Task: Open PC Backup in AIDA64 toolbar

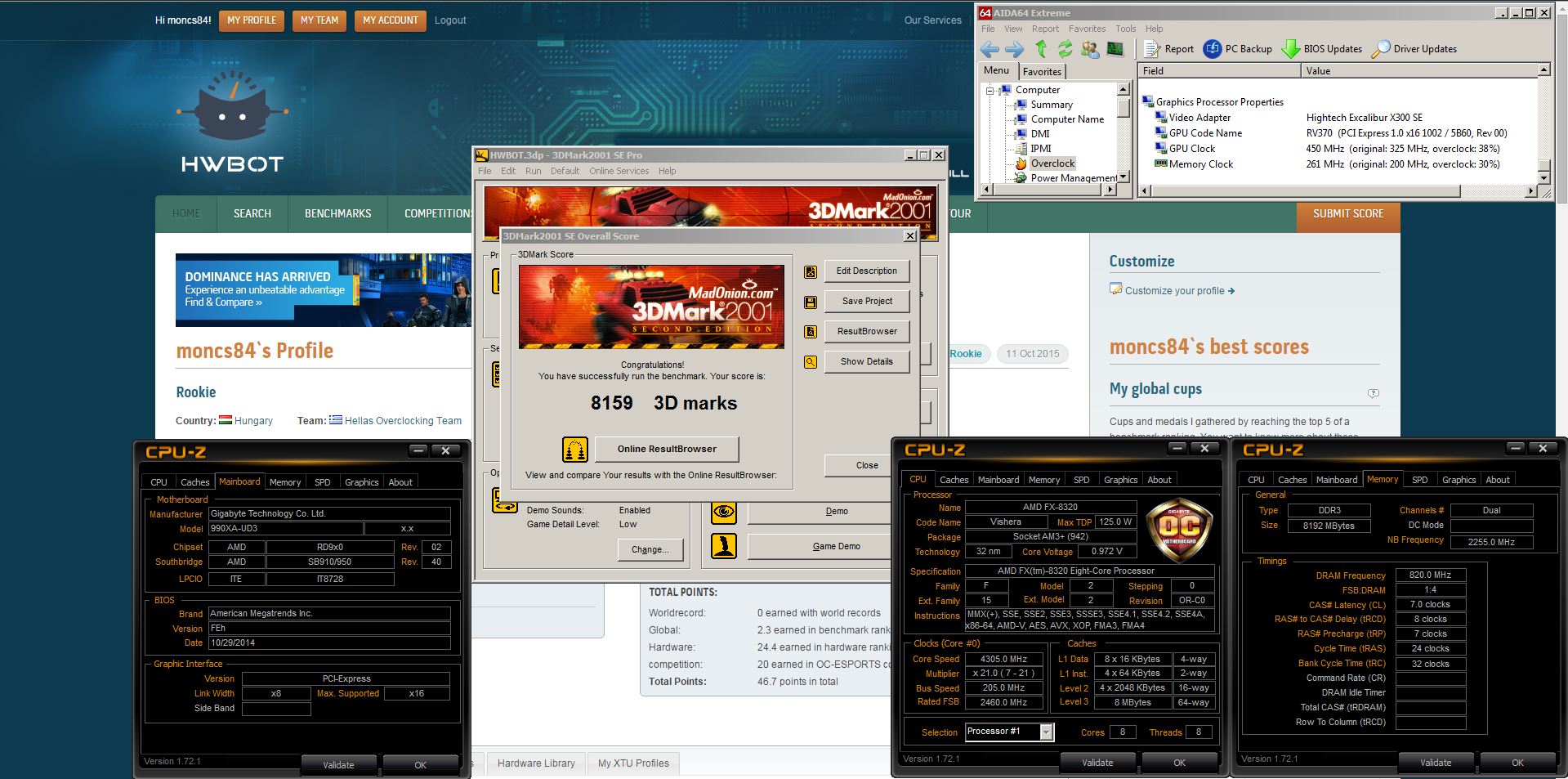Action: click(1238, 49)
